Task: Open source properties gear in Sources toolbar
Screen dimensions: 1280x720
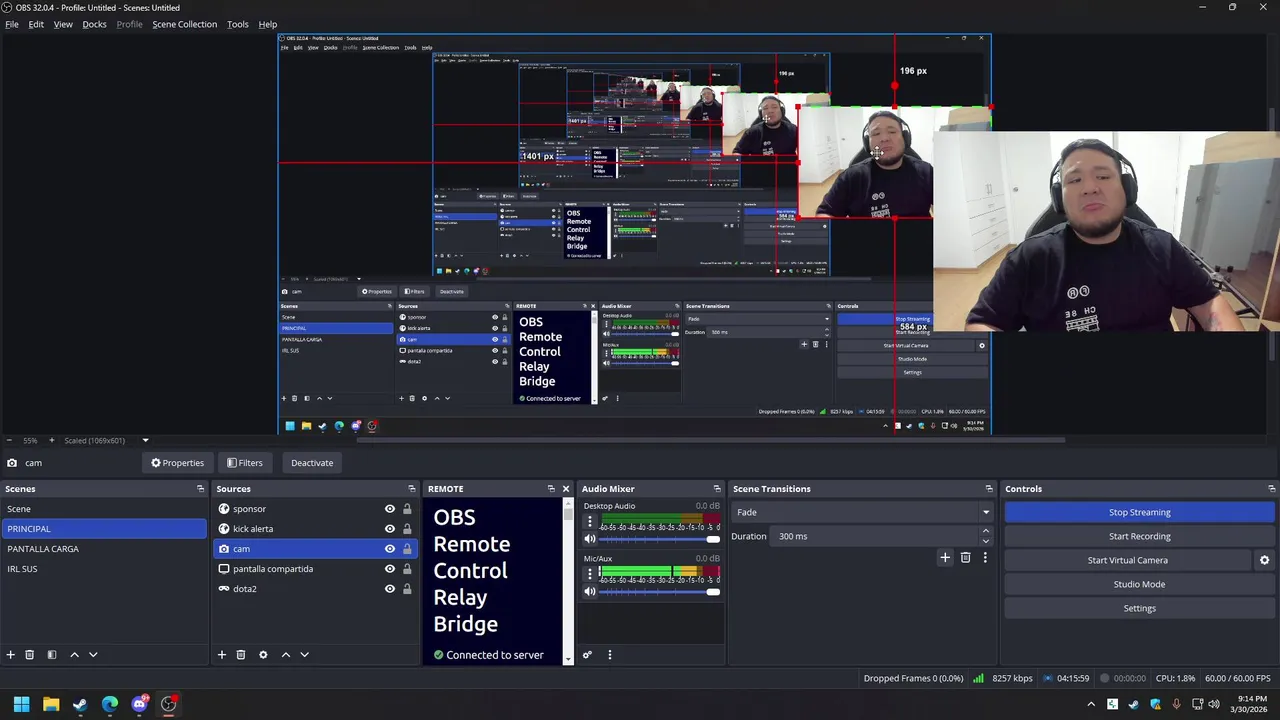Action: click(263, 654)
